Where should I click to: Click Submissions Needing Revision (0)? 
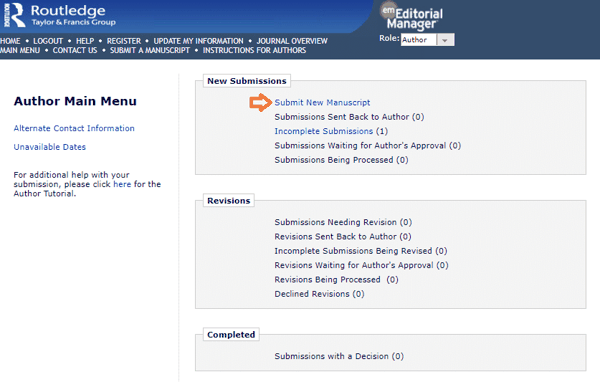click(x=343, y=222)
